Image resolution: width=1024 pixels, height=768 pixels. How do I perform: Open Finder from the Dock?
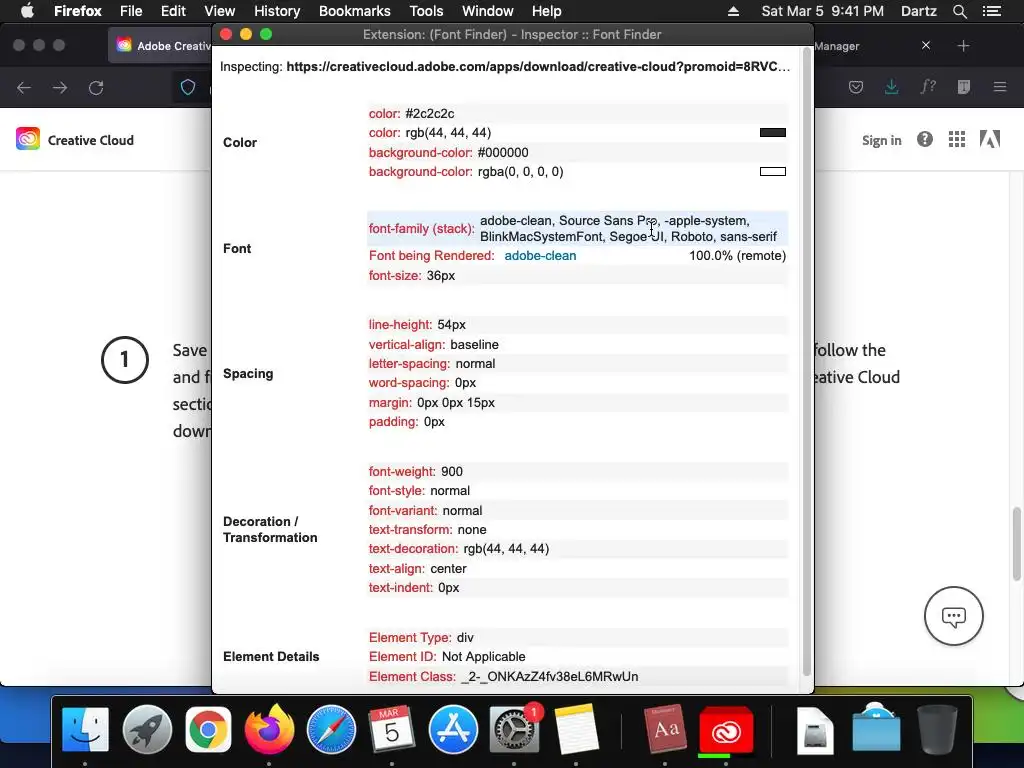tap(86, 729)
